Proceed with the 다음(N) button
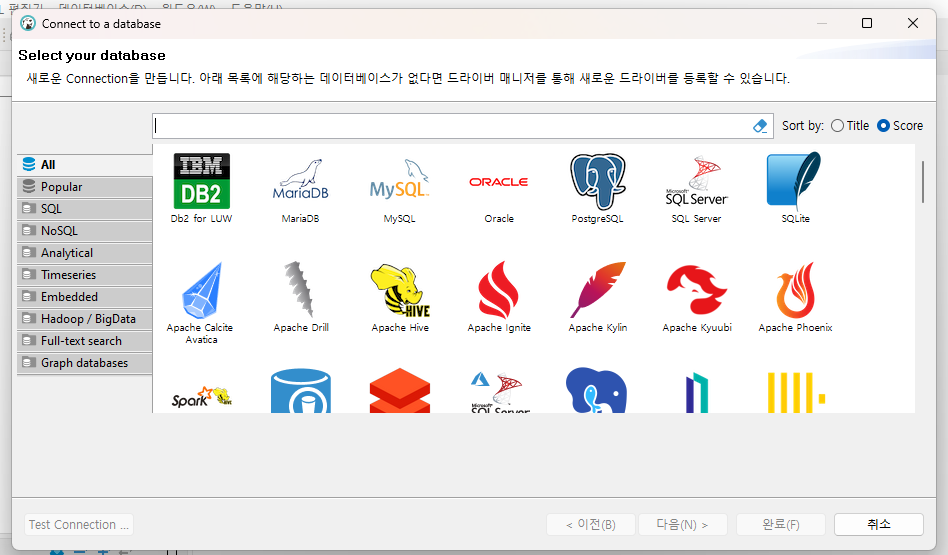948x555 pixels. click(683, 525)
